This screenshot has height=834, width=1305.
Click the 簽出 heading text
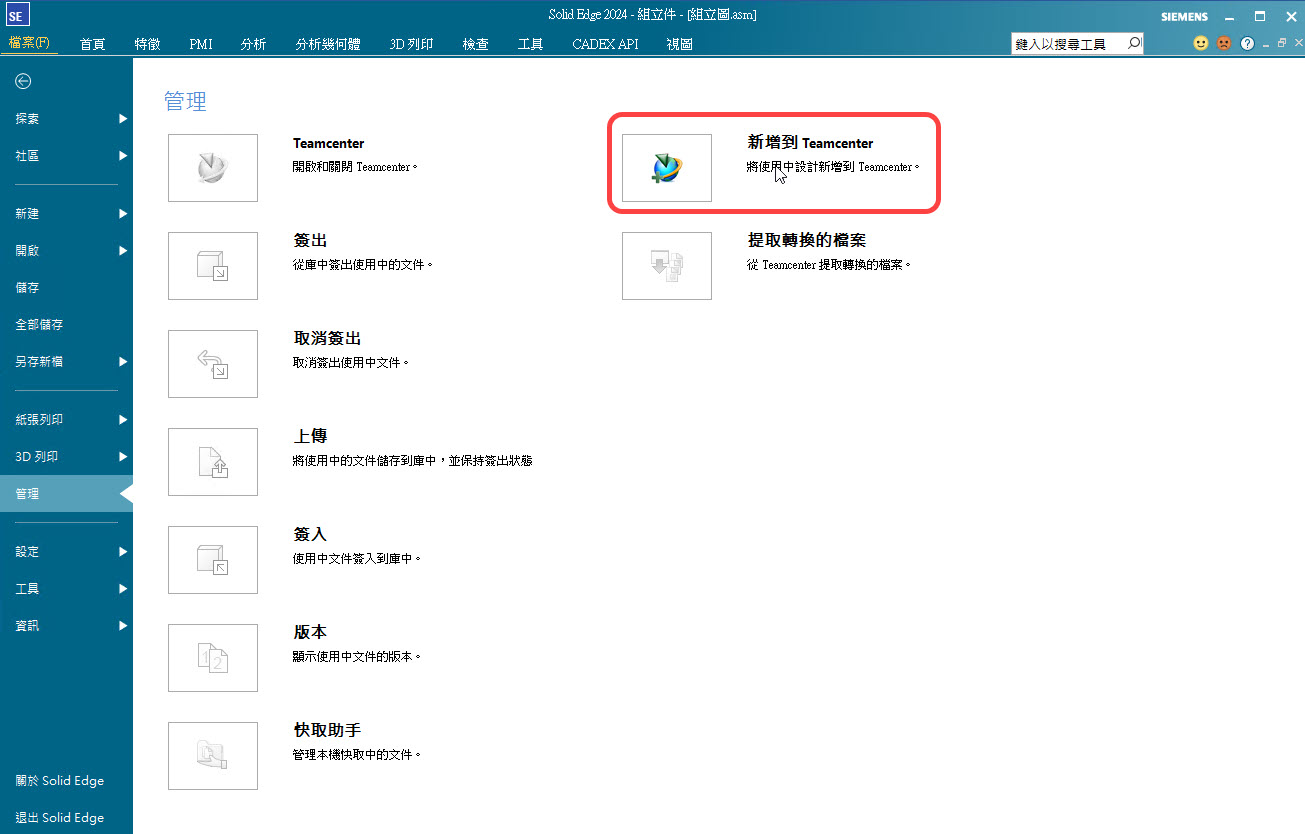click(x=310, y=241)
